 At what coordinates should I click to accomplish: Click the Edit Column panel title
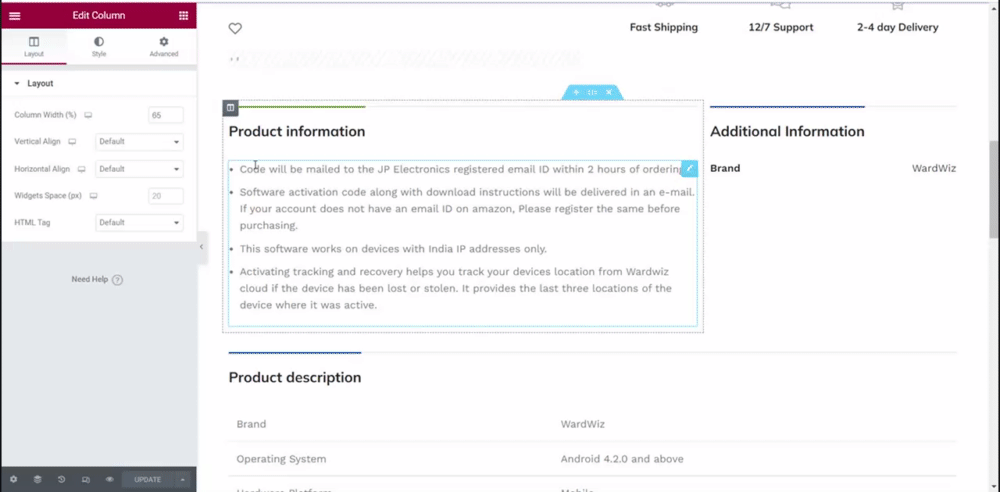pyautogui.click(x=99, y=15)
